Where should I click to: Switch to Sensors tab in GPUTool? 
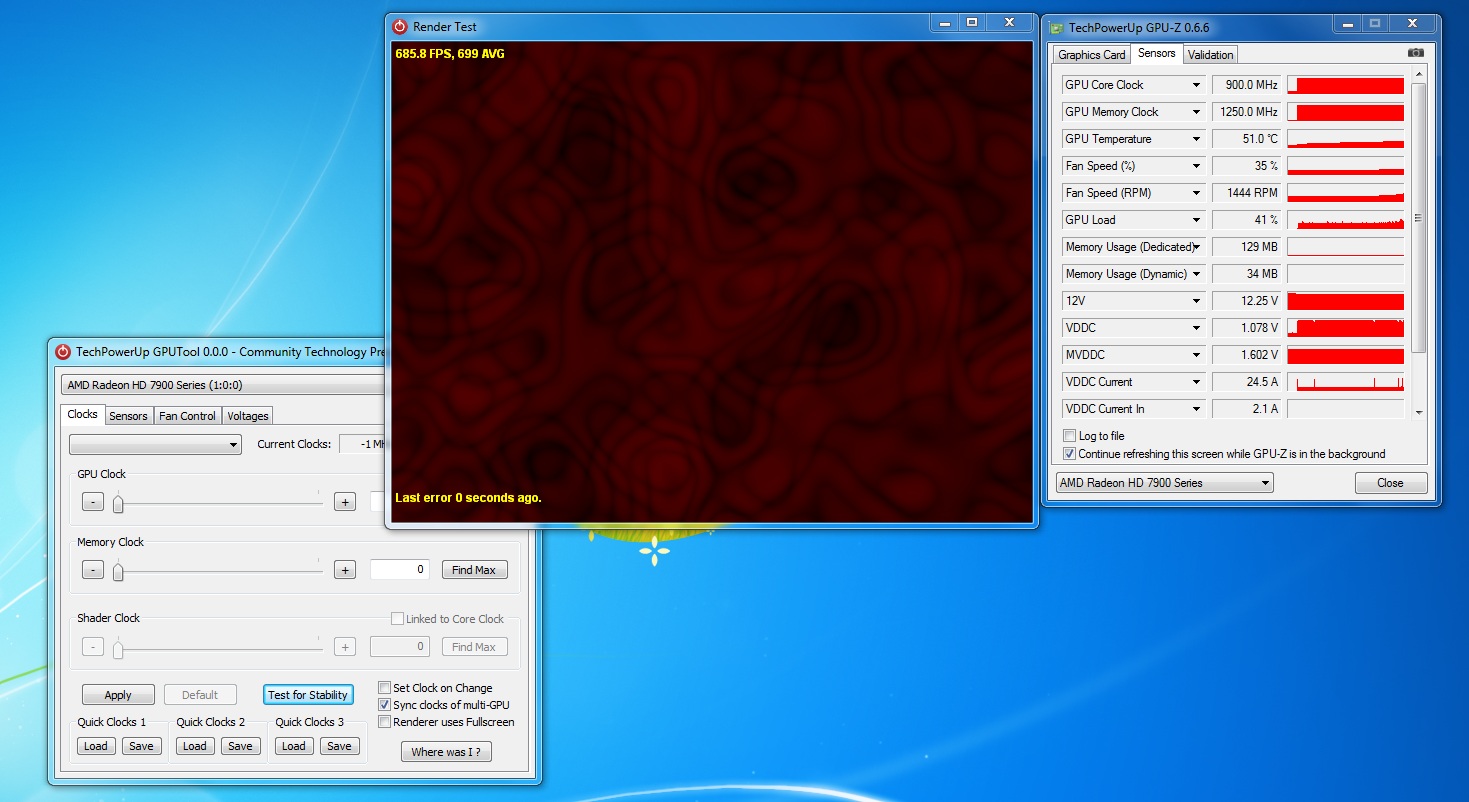[128, 416]
